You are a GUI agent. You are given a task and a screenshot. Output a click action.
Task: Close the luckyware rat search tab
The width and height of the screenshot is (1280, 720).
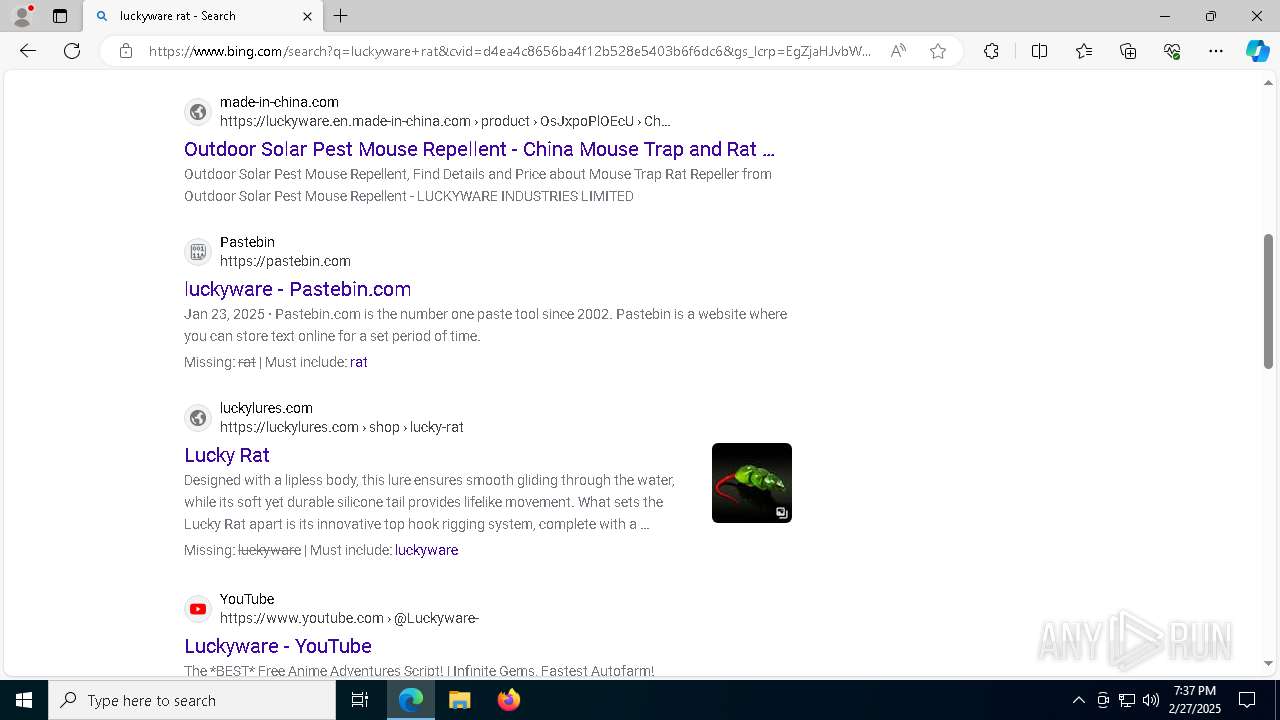tap(307, 16)
